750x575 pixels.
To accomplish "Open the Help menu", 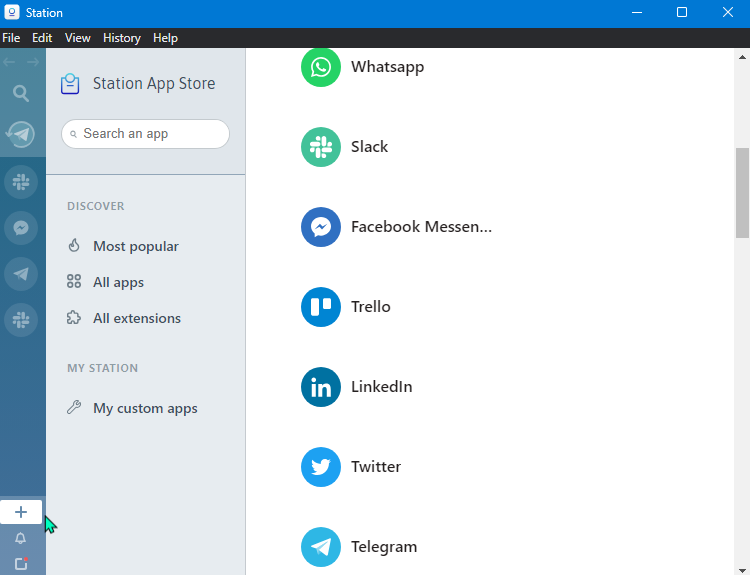I will point(165,38).
